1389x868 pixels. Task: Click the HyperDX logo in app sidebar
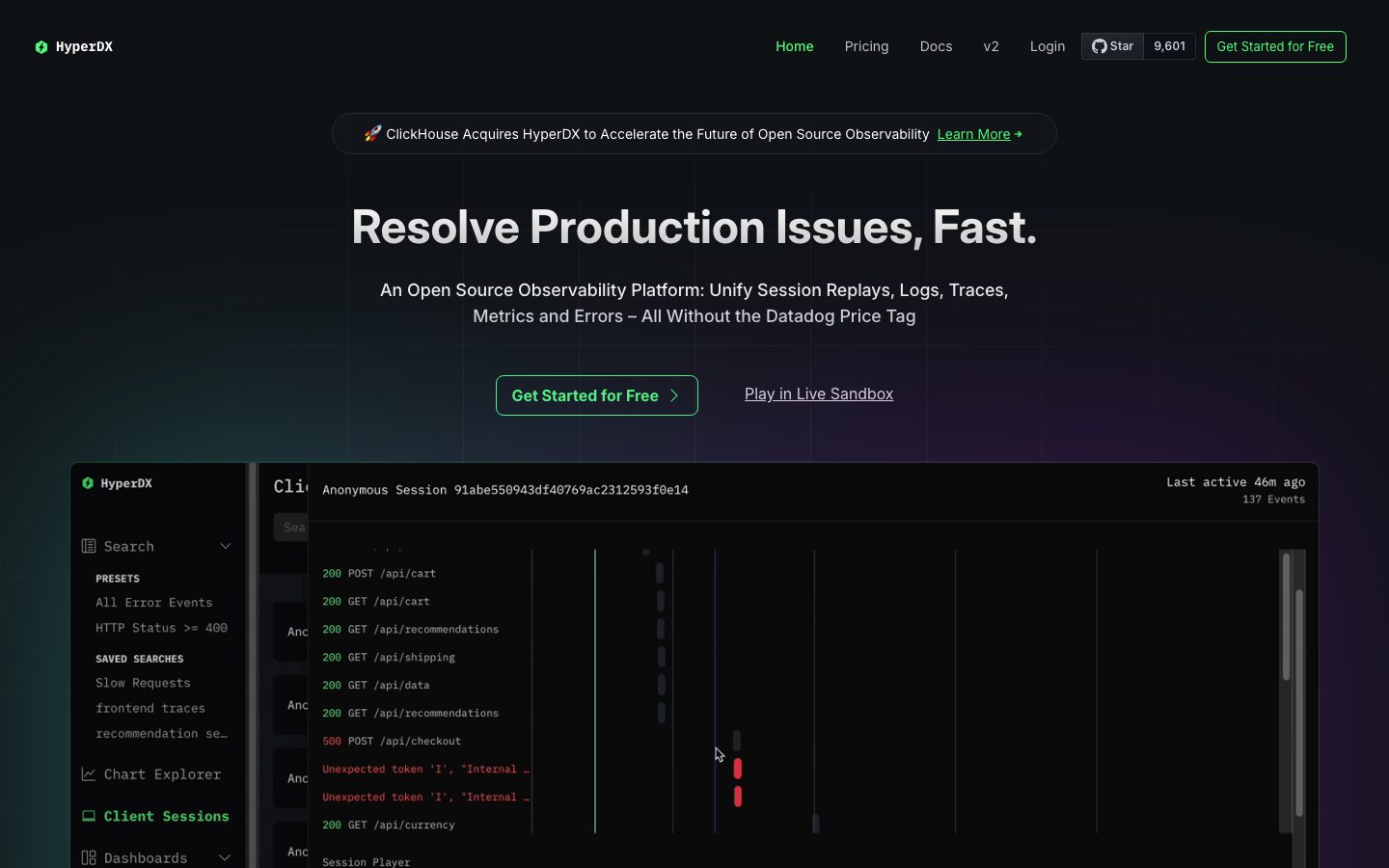click(117, 483)
